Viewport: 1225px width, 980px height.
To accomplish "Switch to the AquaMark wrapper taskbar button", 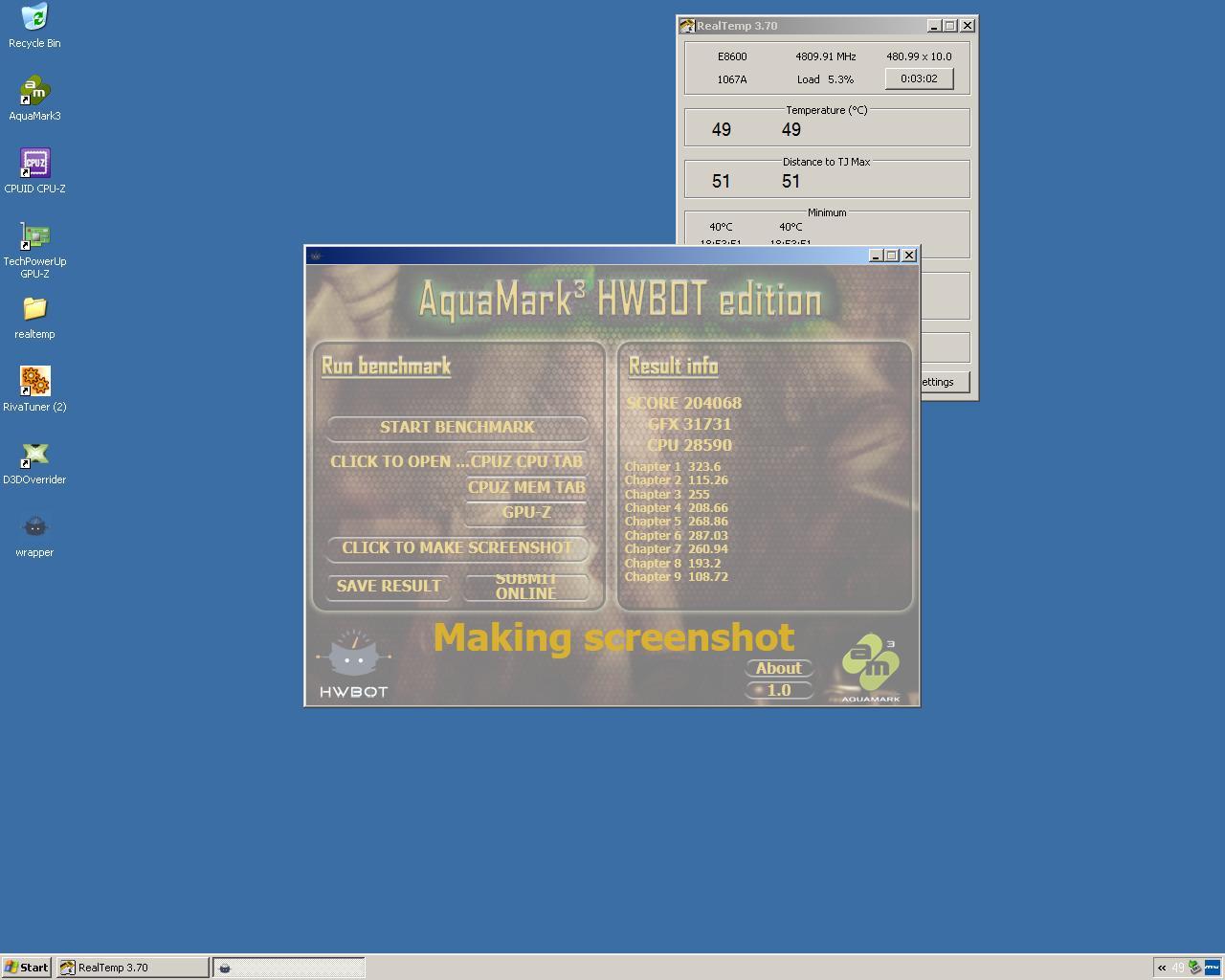I will point(288,968).
